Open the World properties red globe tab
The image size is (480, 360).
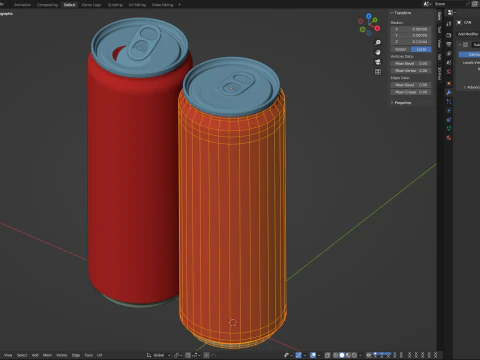(x=449, y=72)
